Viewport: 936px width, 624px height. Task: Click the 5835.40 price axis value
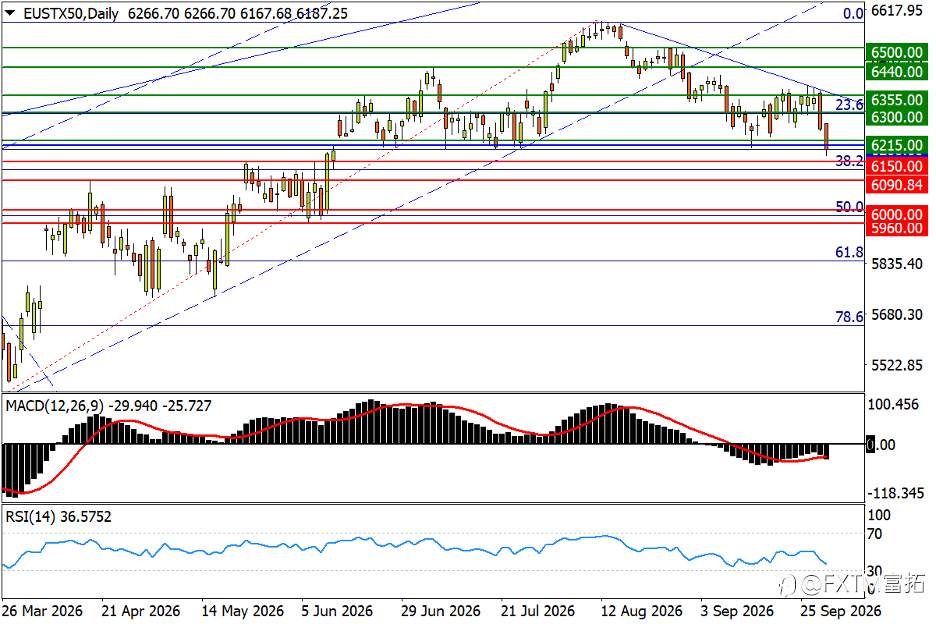(897, 263)
